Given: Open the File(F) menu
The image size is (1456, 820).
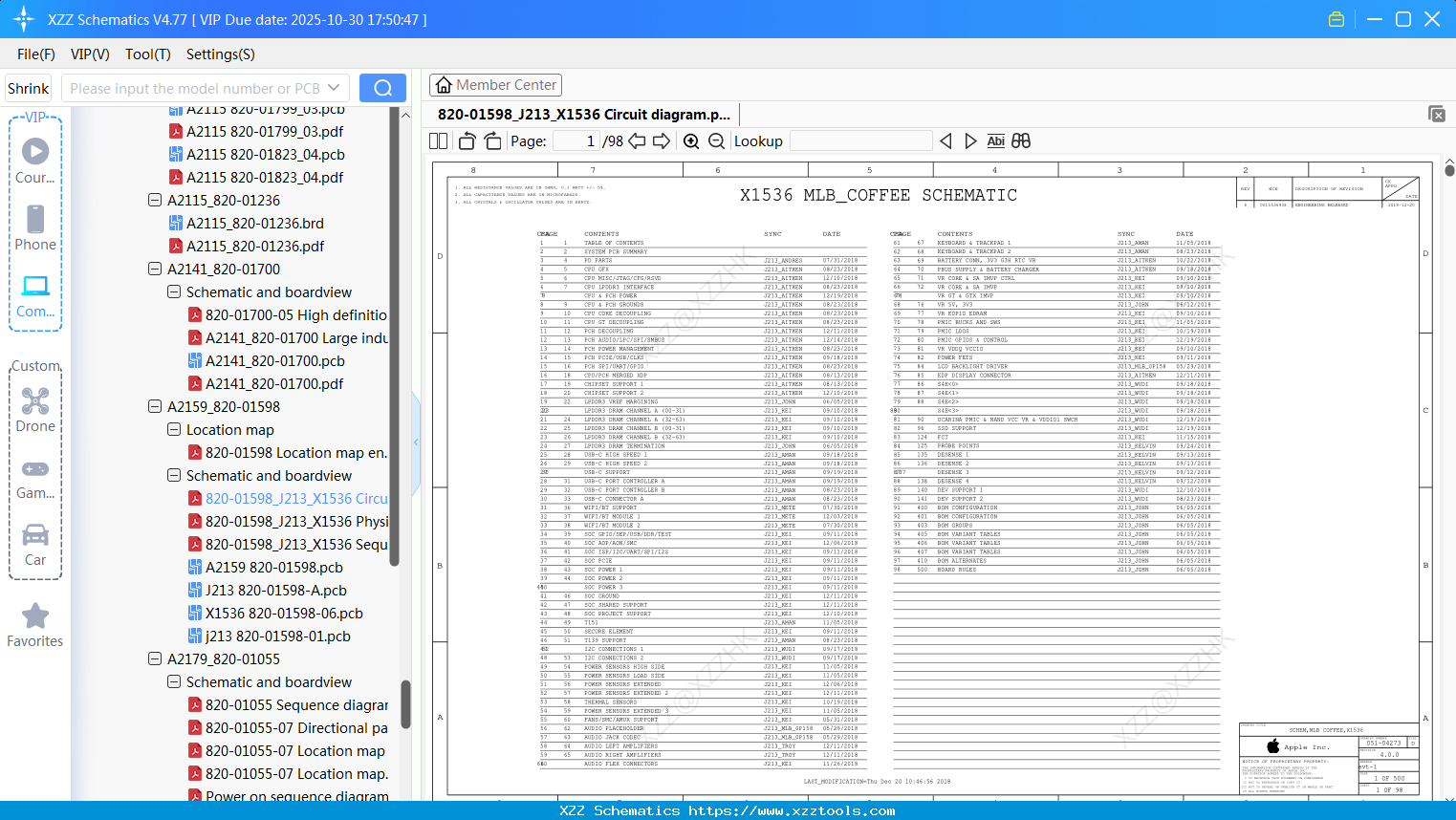Looking at the screenshot, I should click(x=36, y=54).
